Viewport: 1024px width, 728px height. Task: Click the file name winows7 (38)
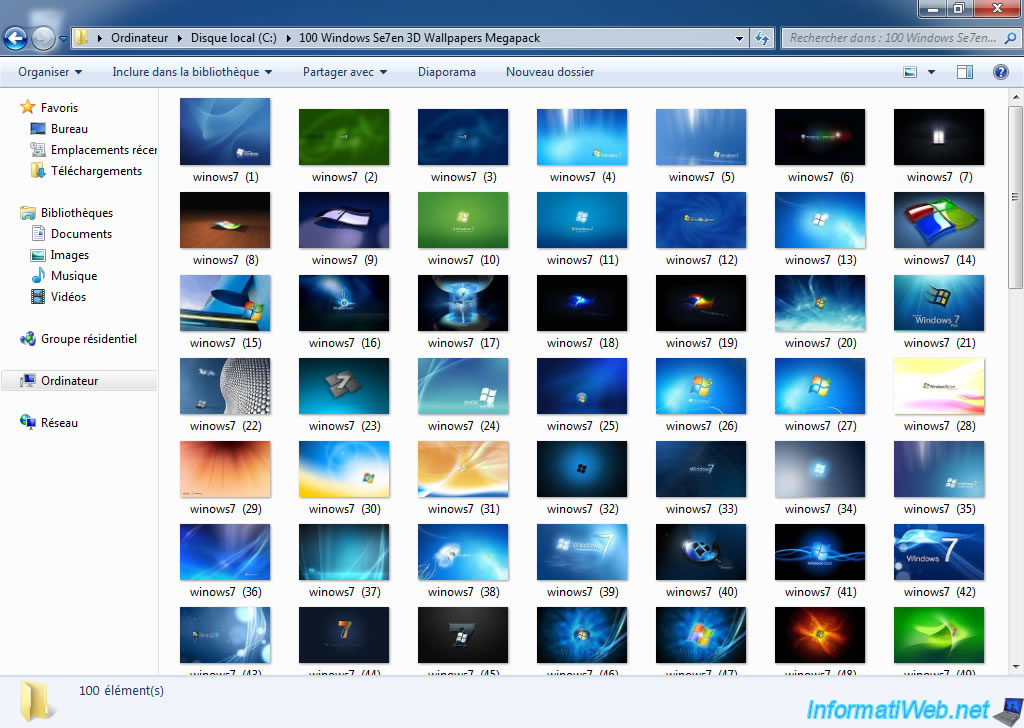(x=464, y=592)
